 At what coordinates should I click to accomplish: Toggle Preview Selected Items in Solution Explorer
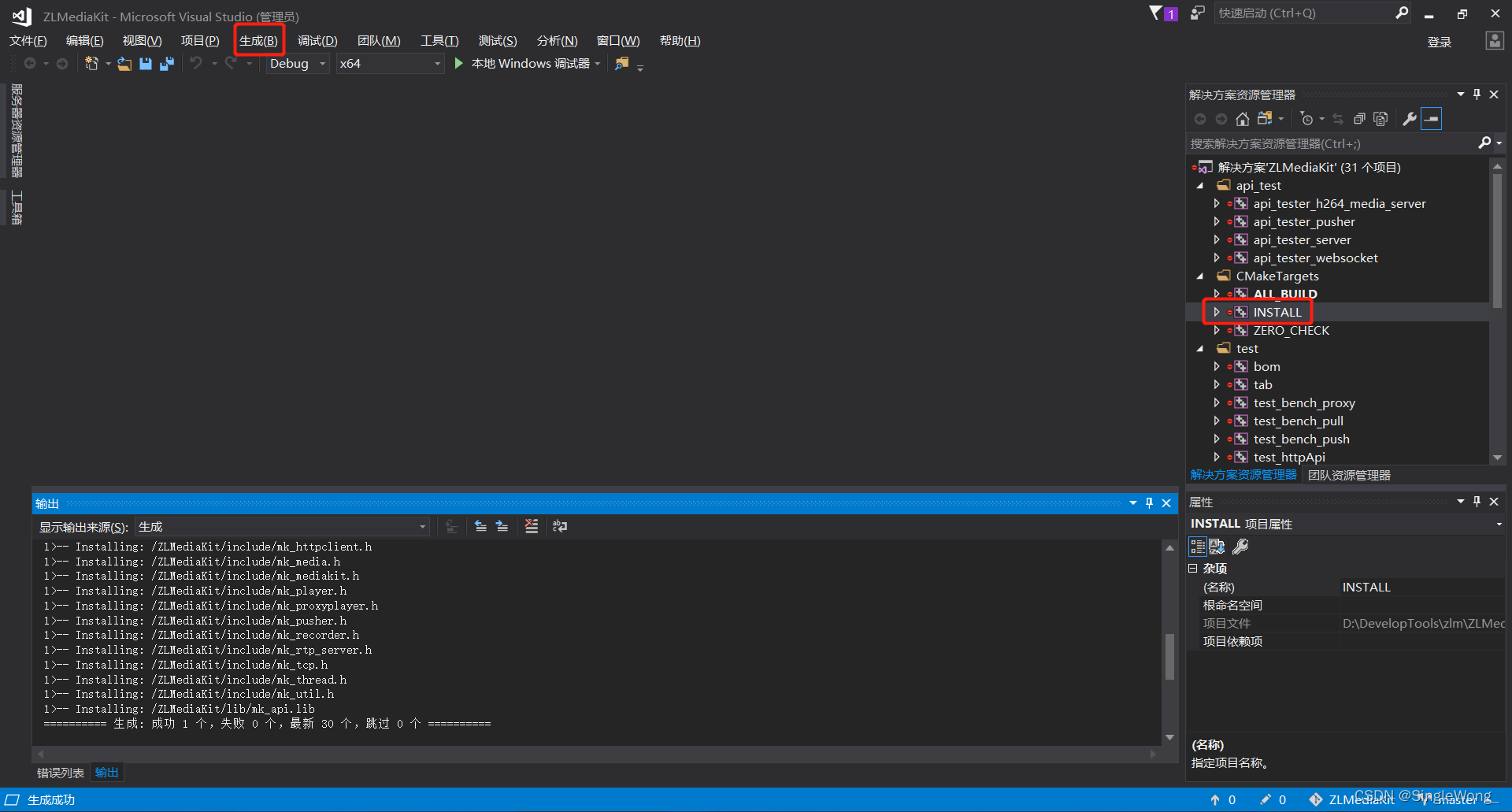1432,119
